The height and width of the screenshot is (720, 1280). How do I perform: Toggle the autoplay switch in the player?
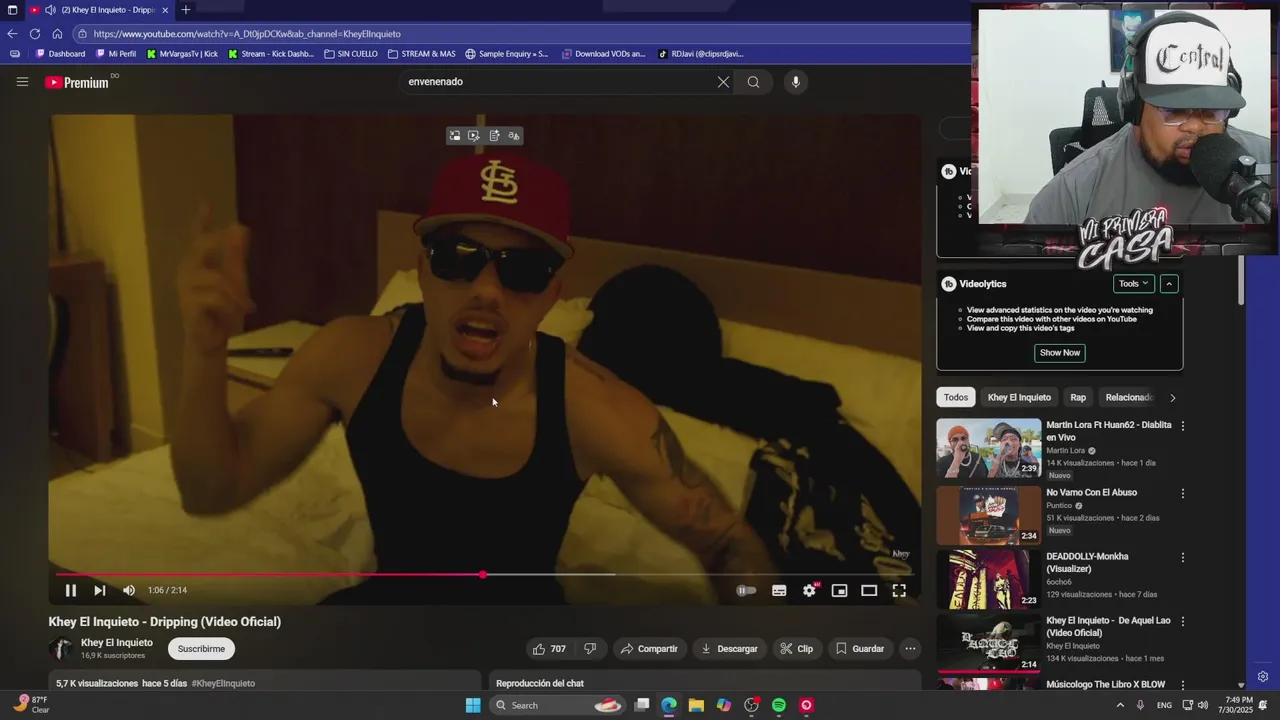(x=746, y=590)
